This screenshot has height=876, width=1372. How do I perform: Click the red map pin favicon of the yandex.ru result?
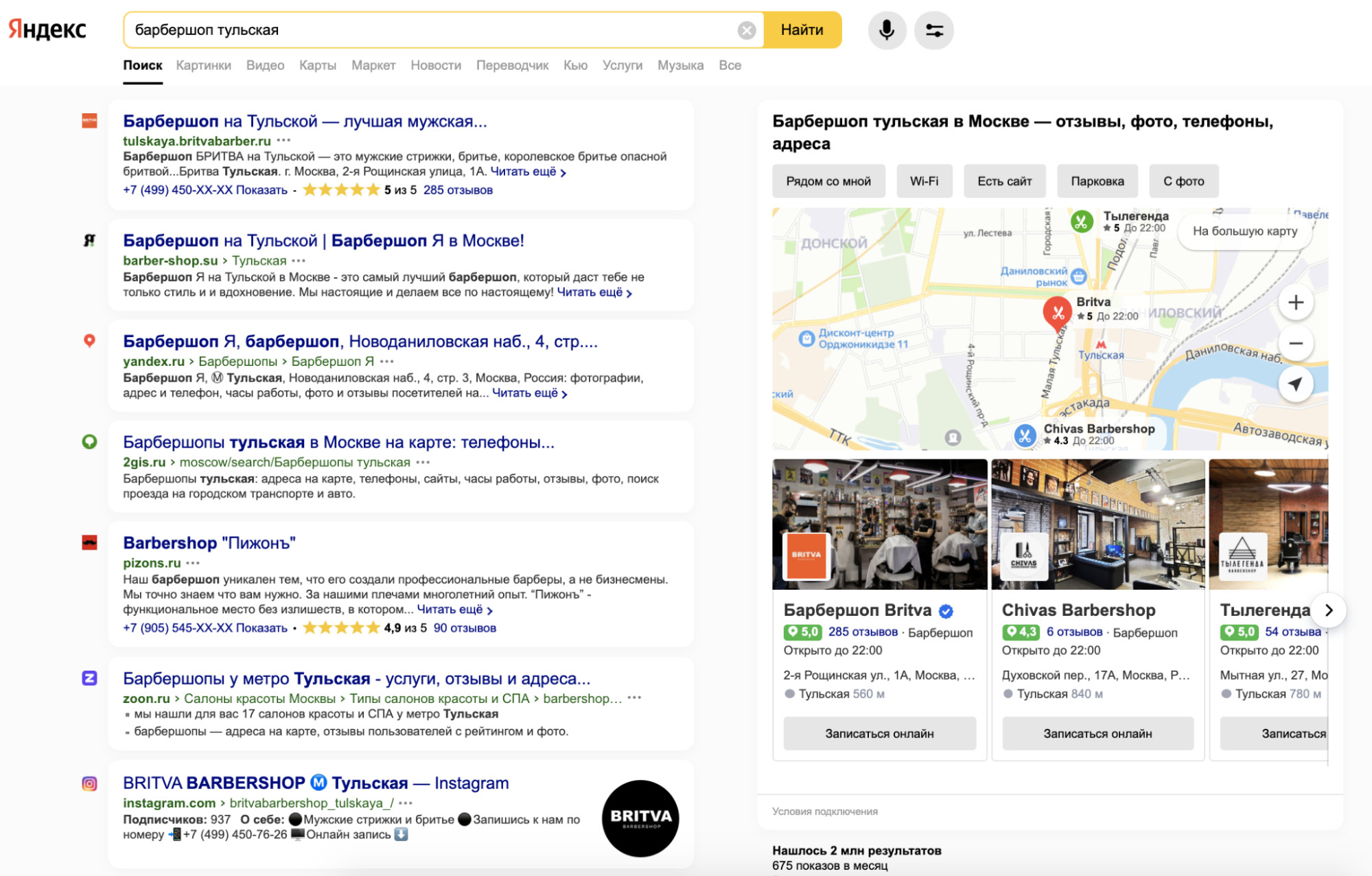[89, 341]
